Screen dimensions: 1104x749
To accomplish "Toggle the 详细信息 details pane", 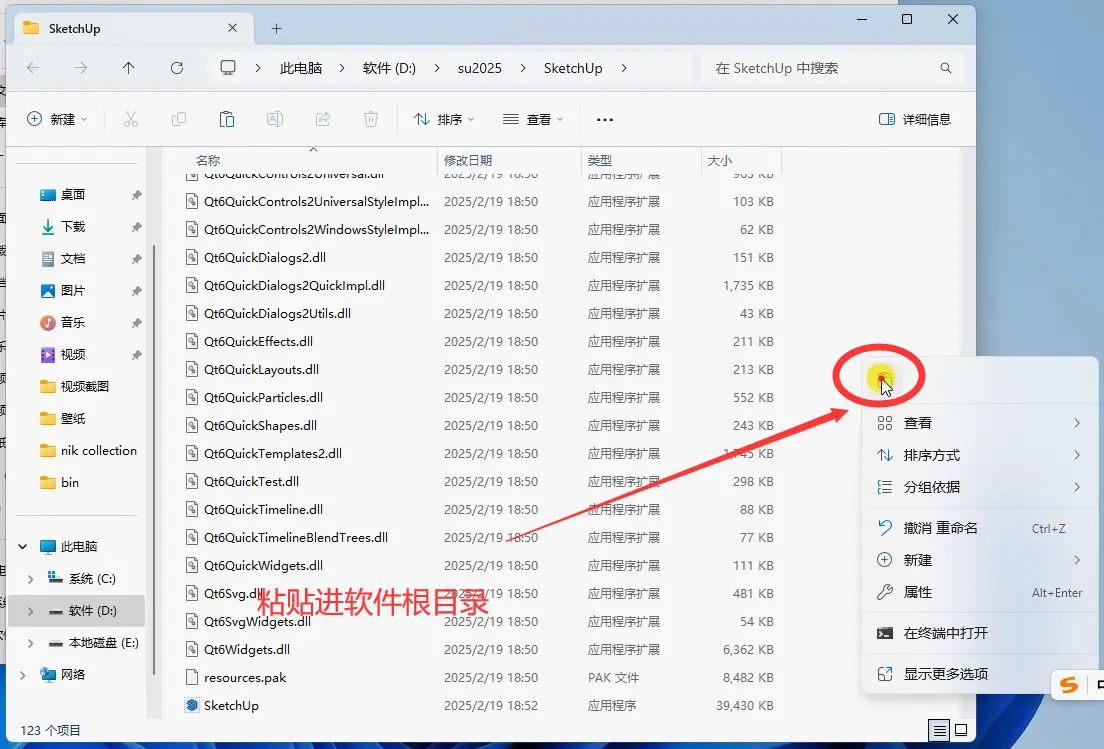I will pyautogui.click(x=915, y=120).
